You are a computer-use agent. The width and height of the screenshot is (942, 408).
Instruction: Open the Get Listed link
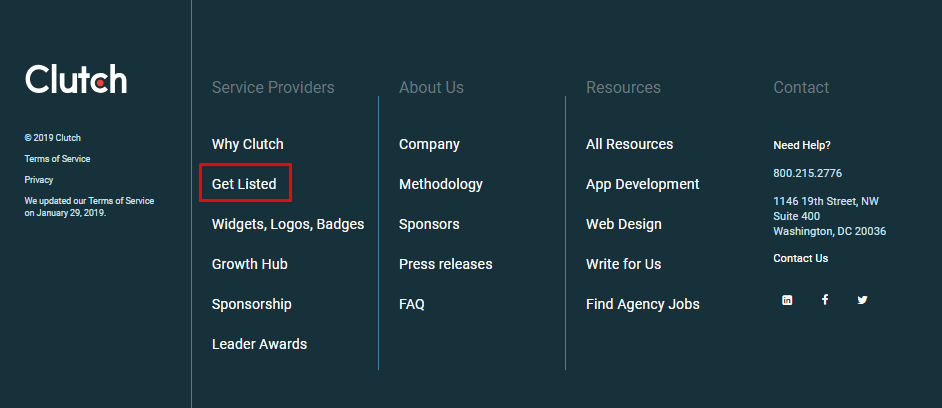(244, 184)
